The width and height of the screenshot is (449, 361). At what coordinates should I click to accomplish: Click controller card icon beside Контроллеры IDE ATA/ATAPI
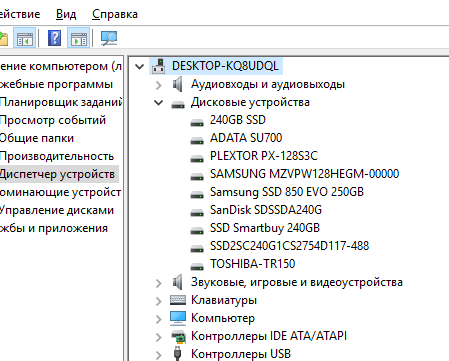click(178, 336)
